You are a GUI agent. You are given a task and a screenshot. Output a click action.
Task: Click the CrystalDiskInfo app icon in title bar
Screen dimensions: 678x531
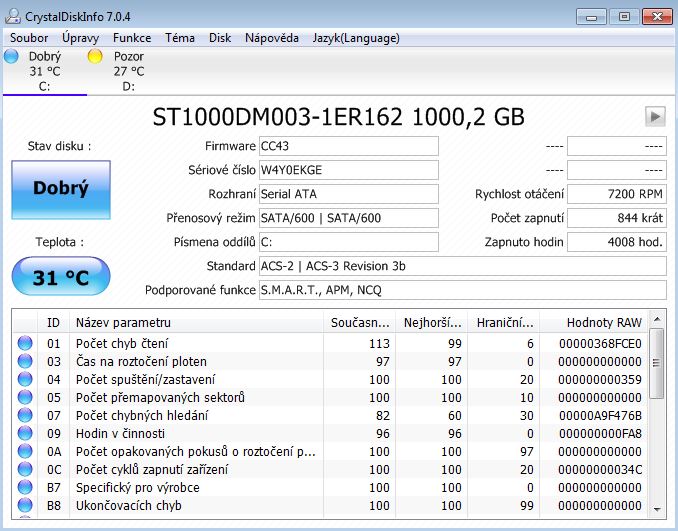click(14, 16)
